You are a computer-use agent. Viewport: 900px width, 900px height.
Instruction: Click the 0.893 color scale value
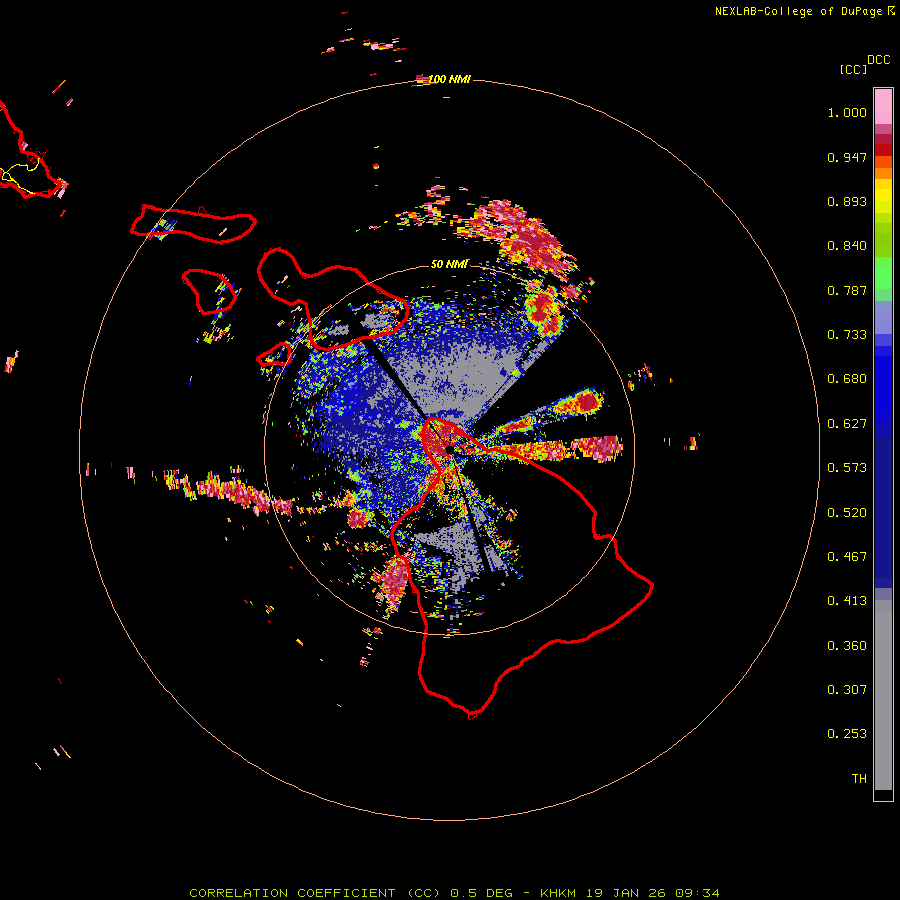coord(847,201)
